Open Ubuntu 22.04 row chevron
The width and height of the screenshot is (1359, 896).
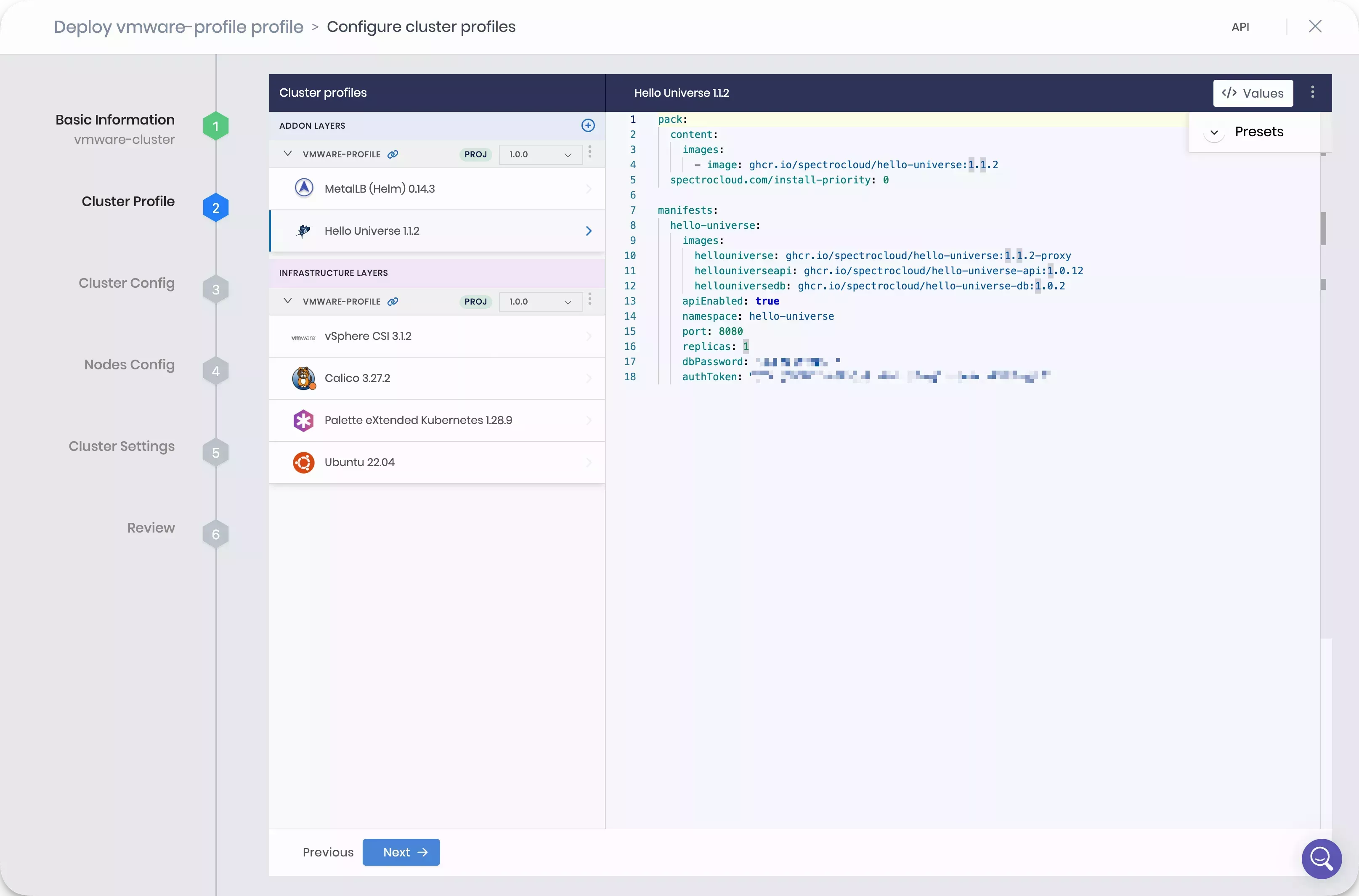click(x=588, y=462)
